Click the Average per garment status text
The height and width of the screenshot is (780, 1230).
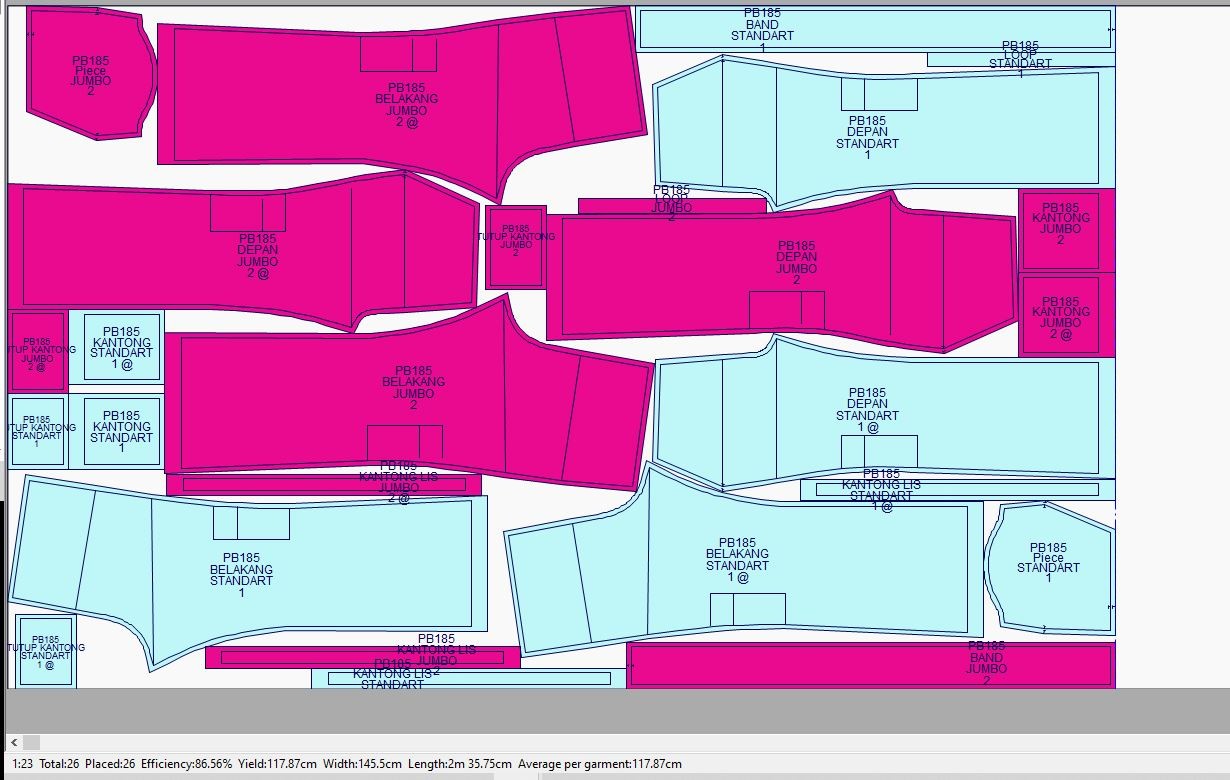(600, 764)
